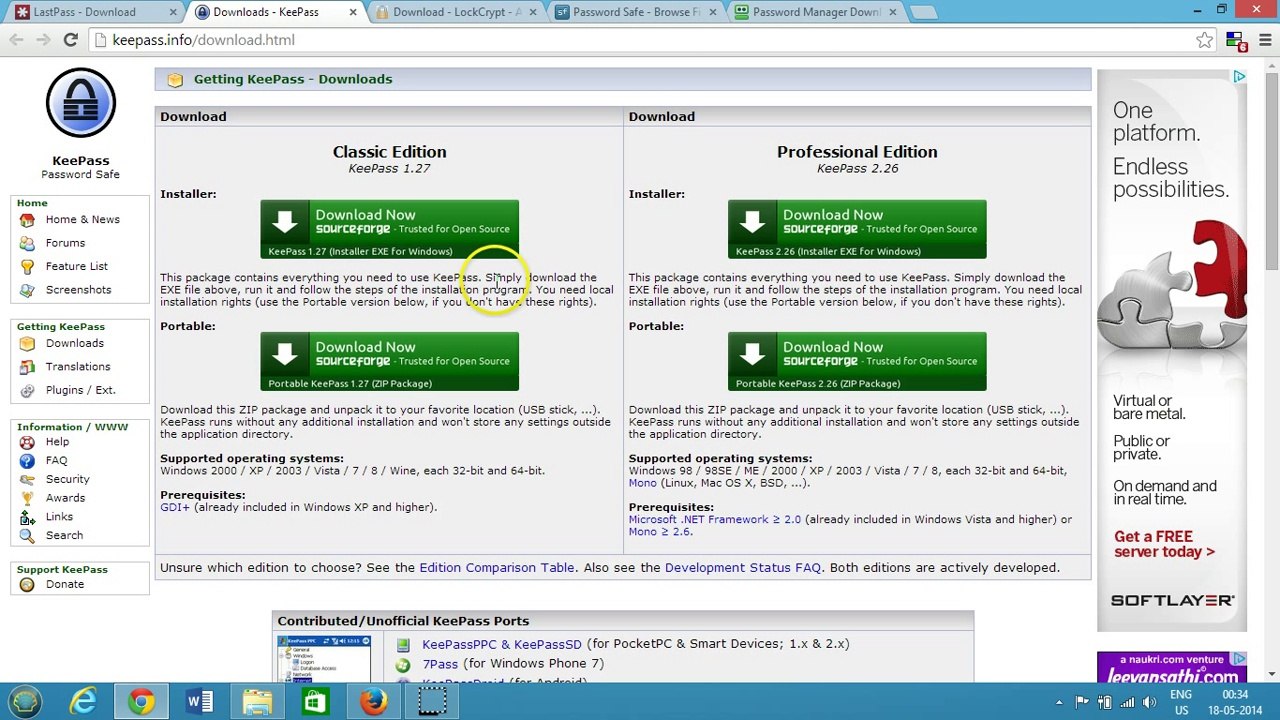Open the ENG US language selector
The height and width of the screenshot is (720, 1280).
pyautogui.click(x=1181, y=702)
